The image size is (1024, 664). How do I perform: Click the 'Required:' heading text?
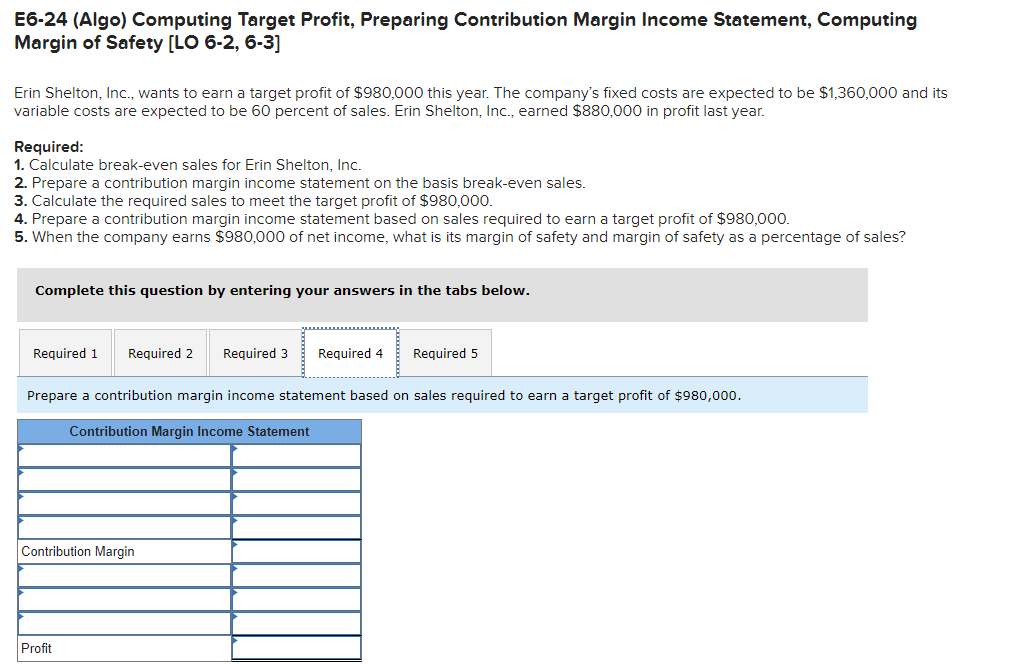click(x=49, y=147)
